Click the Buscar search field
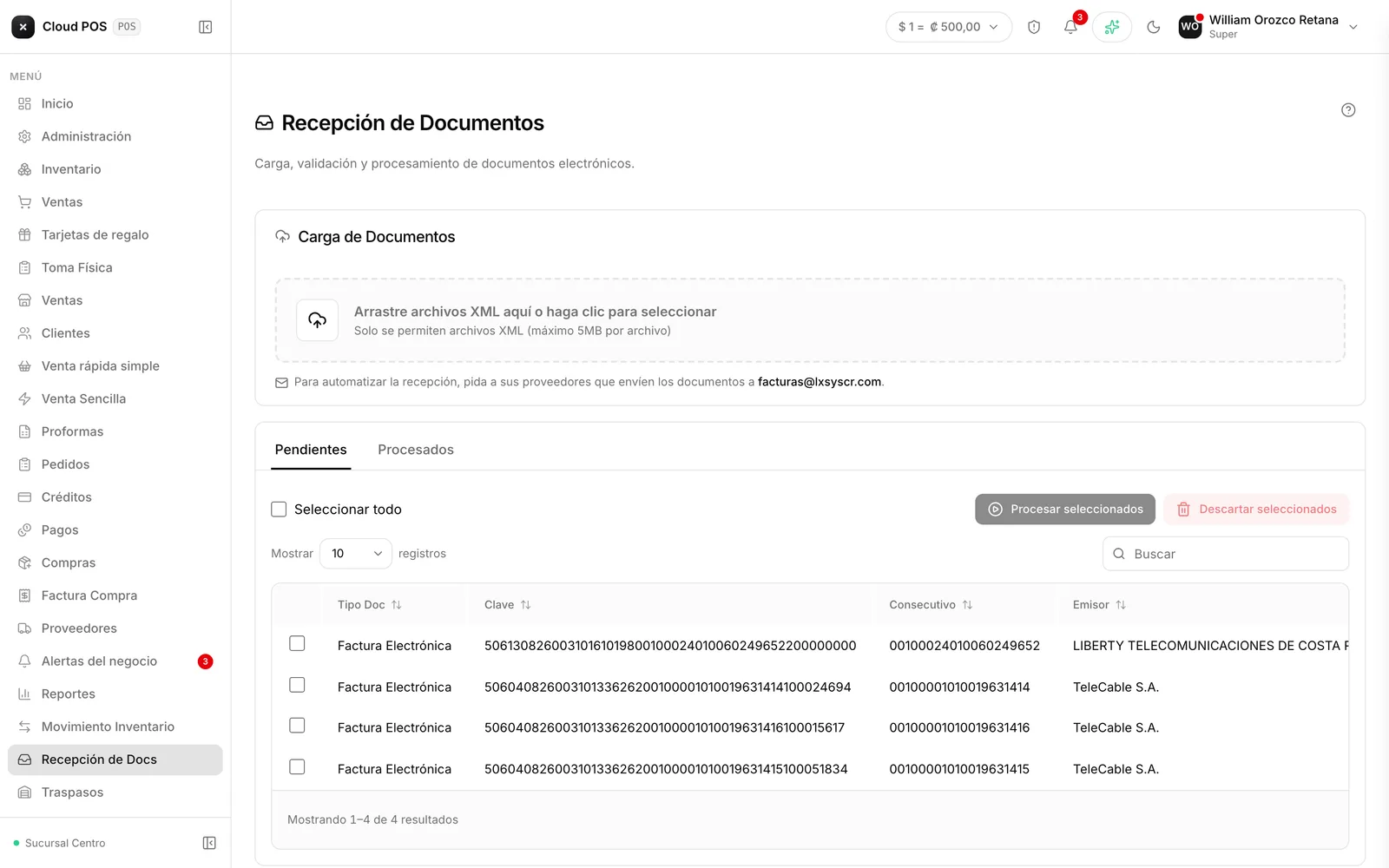 (1226, 554)
